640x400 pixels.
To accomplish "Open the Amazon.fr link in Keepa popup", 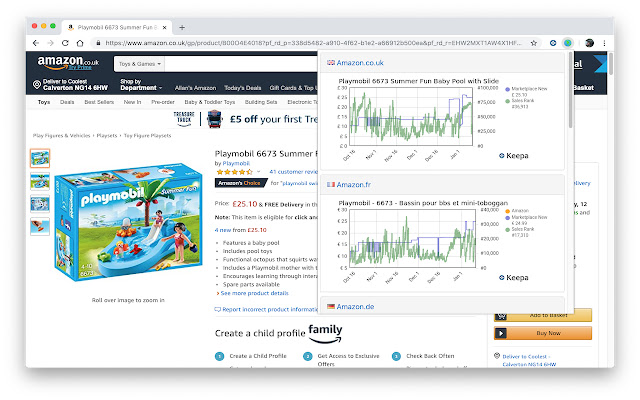I will [x=353, y=184].
